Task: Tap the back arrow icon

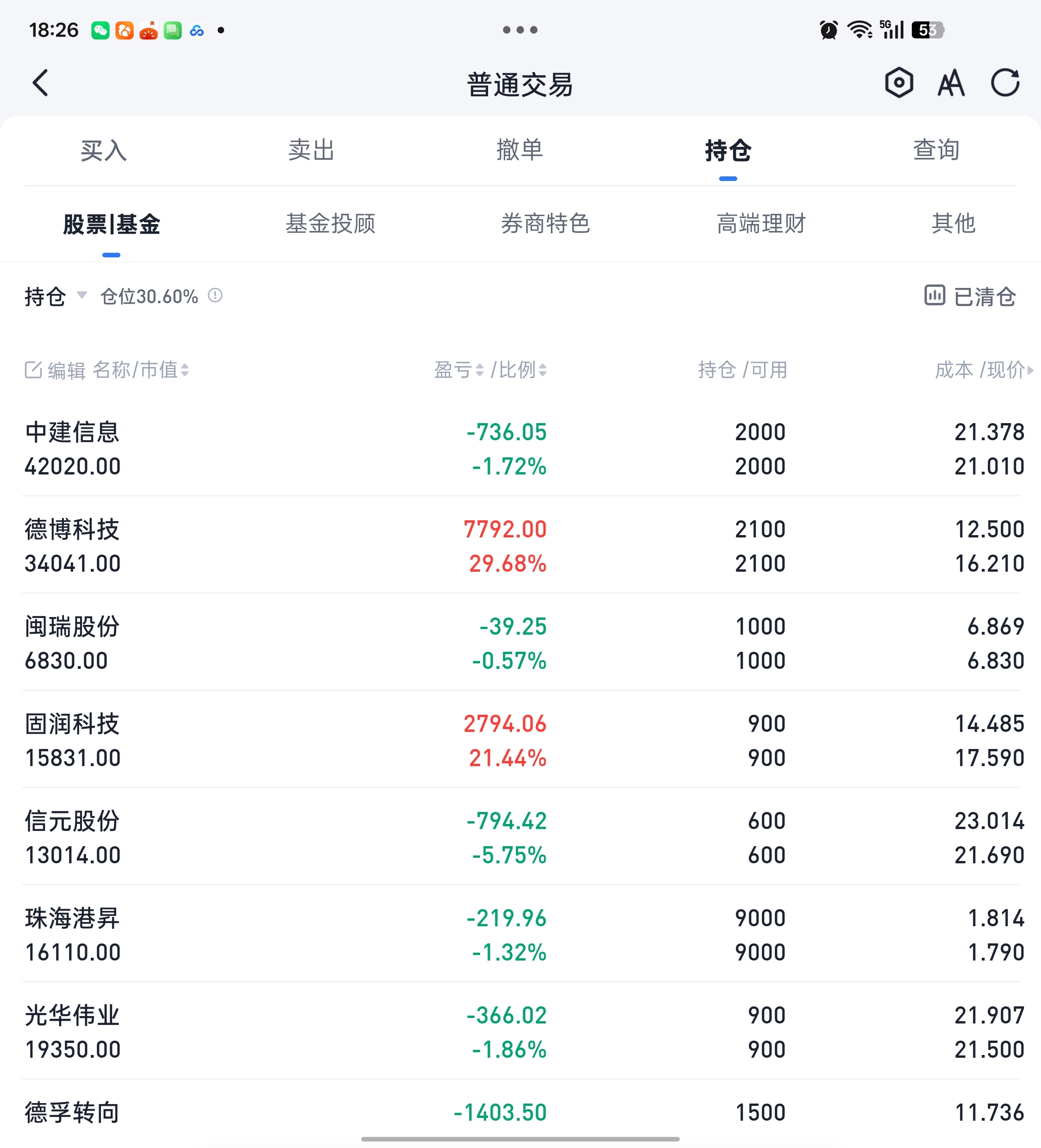Action: 40,83
